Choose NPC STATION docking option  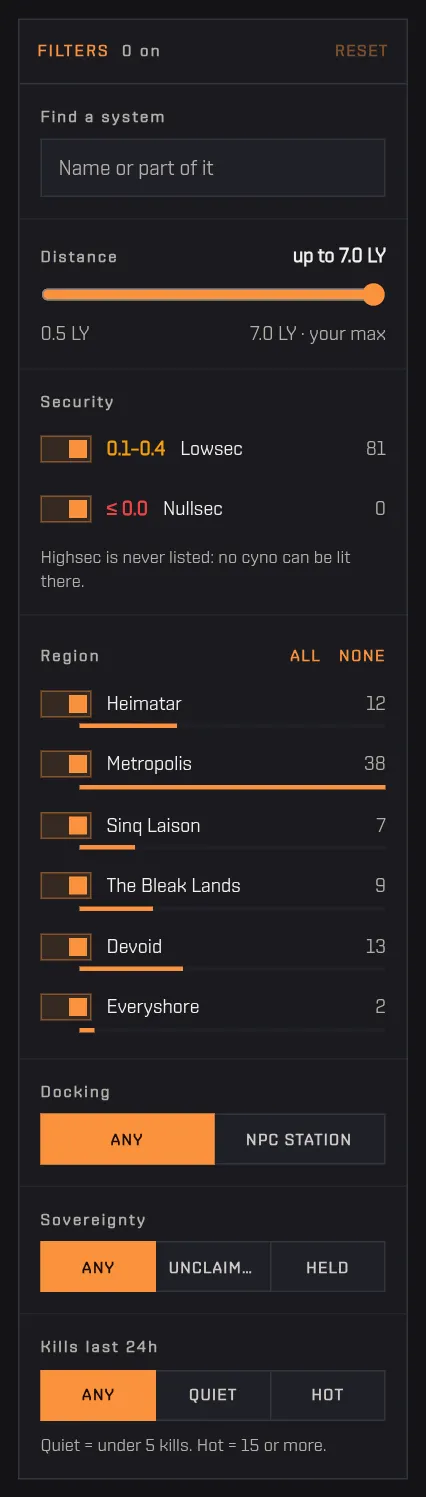tap(300, 1139)
